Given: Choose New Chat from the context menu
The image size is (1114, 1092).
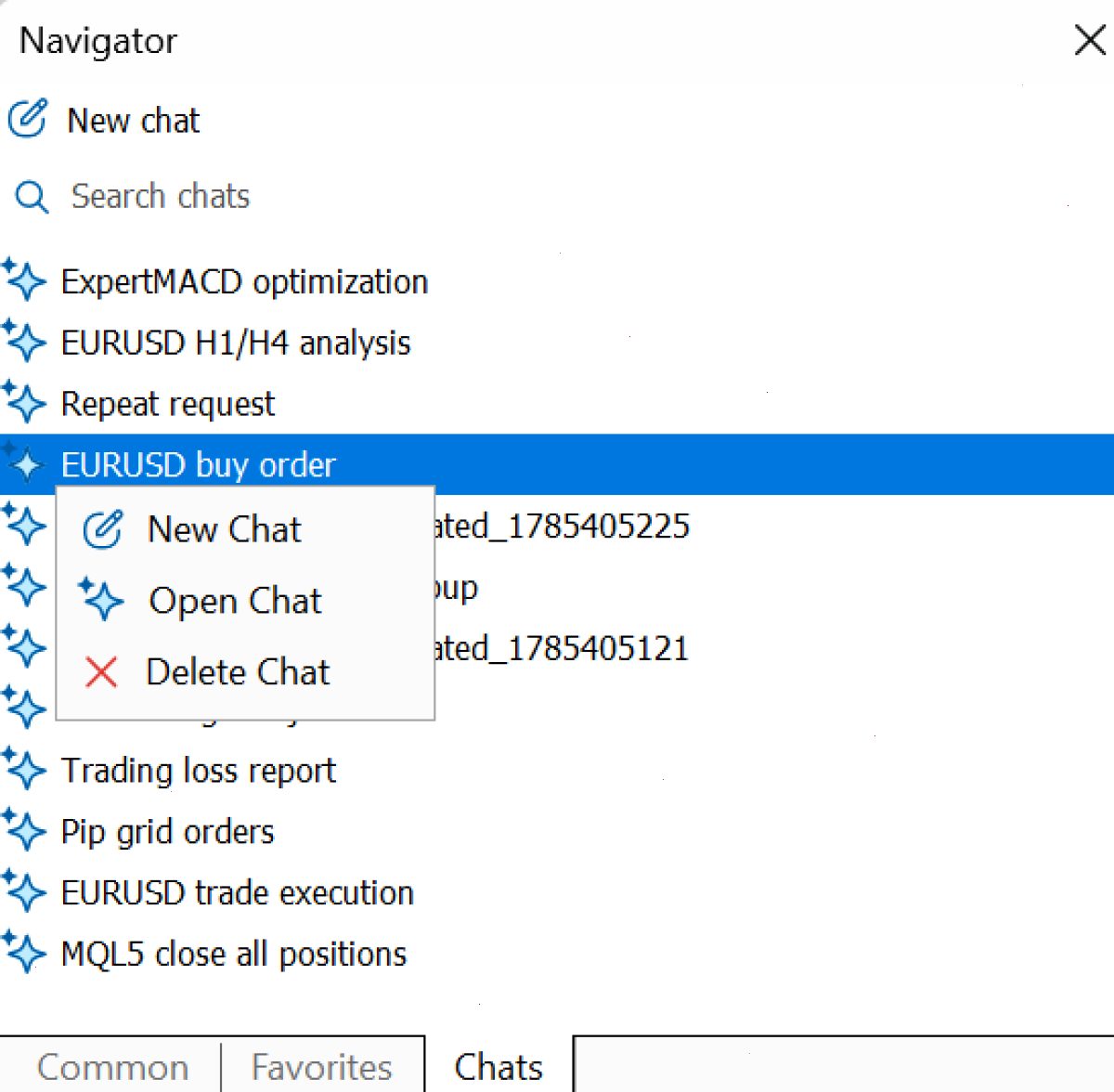Looking at the screenshot, I should pyautogui.click(x=245, y=529).
